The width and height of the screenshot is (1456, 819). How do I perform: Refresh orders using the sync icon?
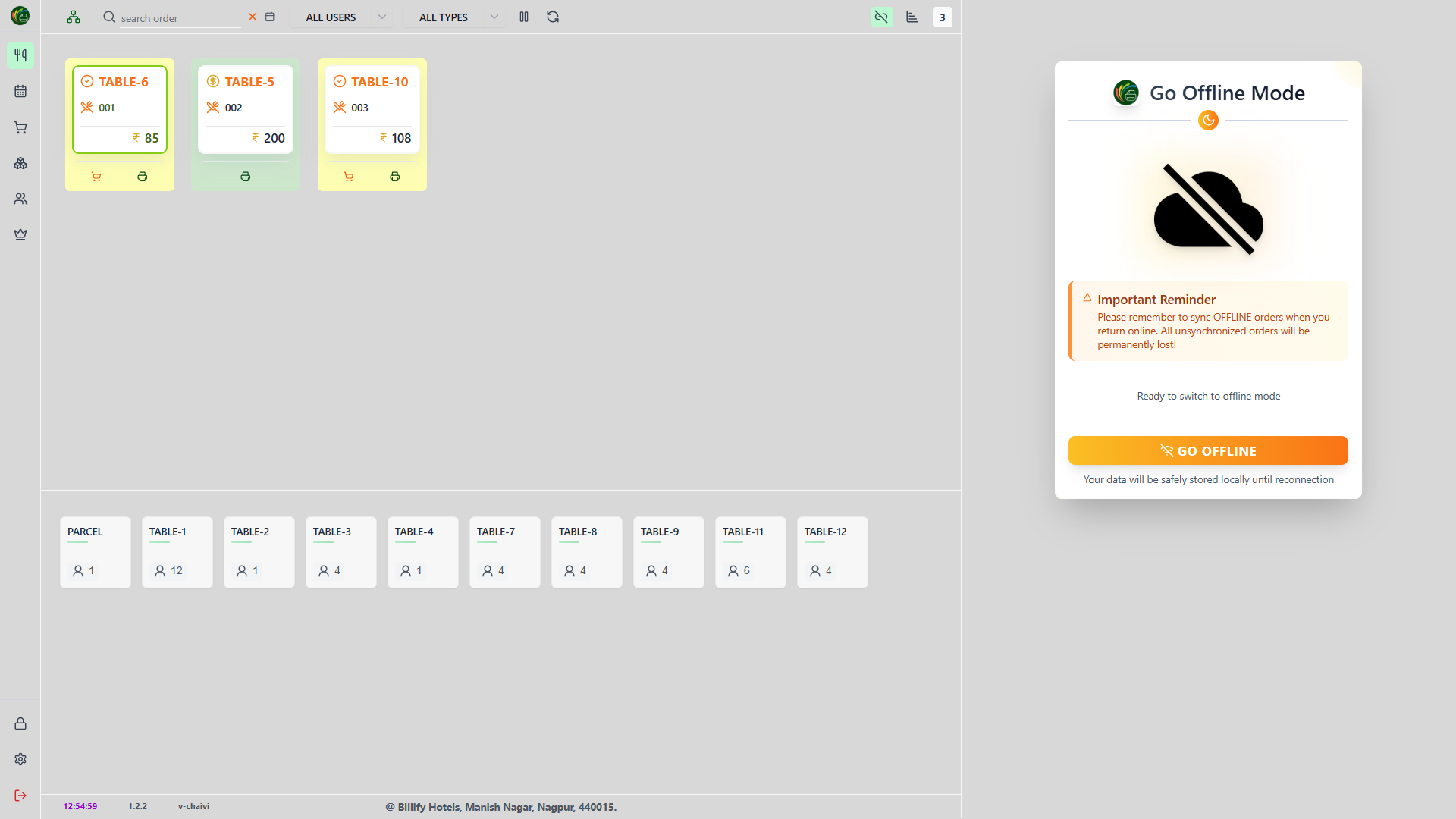553,17
